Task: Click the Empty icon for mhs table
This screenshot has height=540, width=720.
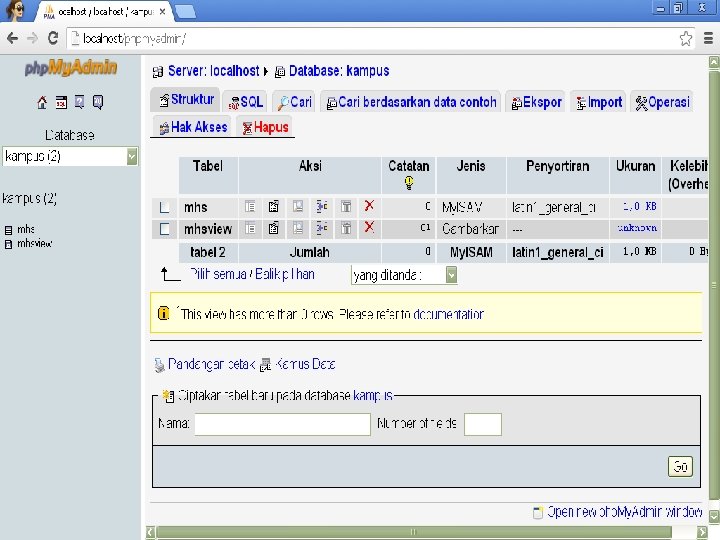Action: point(346,207)
